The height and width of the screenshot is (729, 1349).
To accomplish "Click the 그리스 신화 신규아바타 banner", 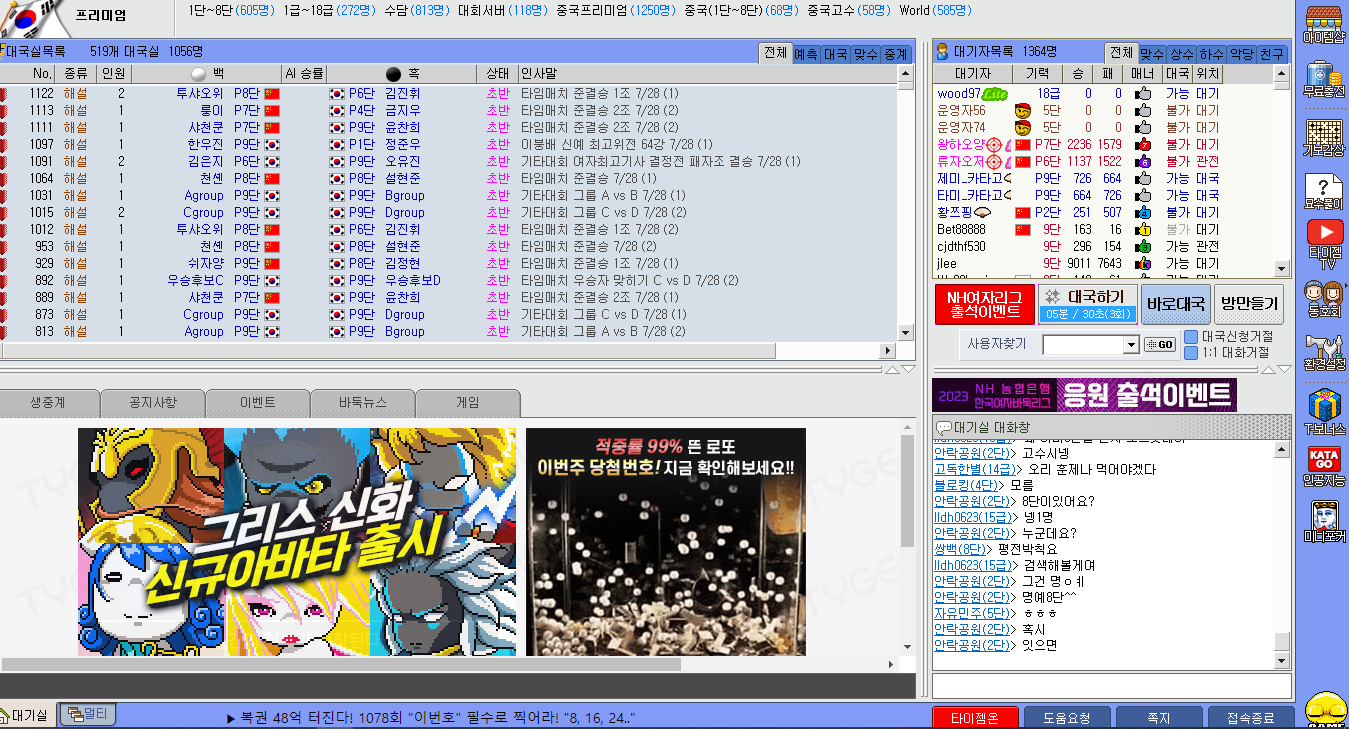I will click(297, 542).
